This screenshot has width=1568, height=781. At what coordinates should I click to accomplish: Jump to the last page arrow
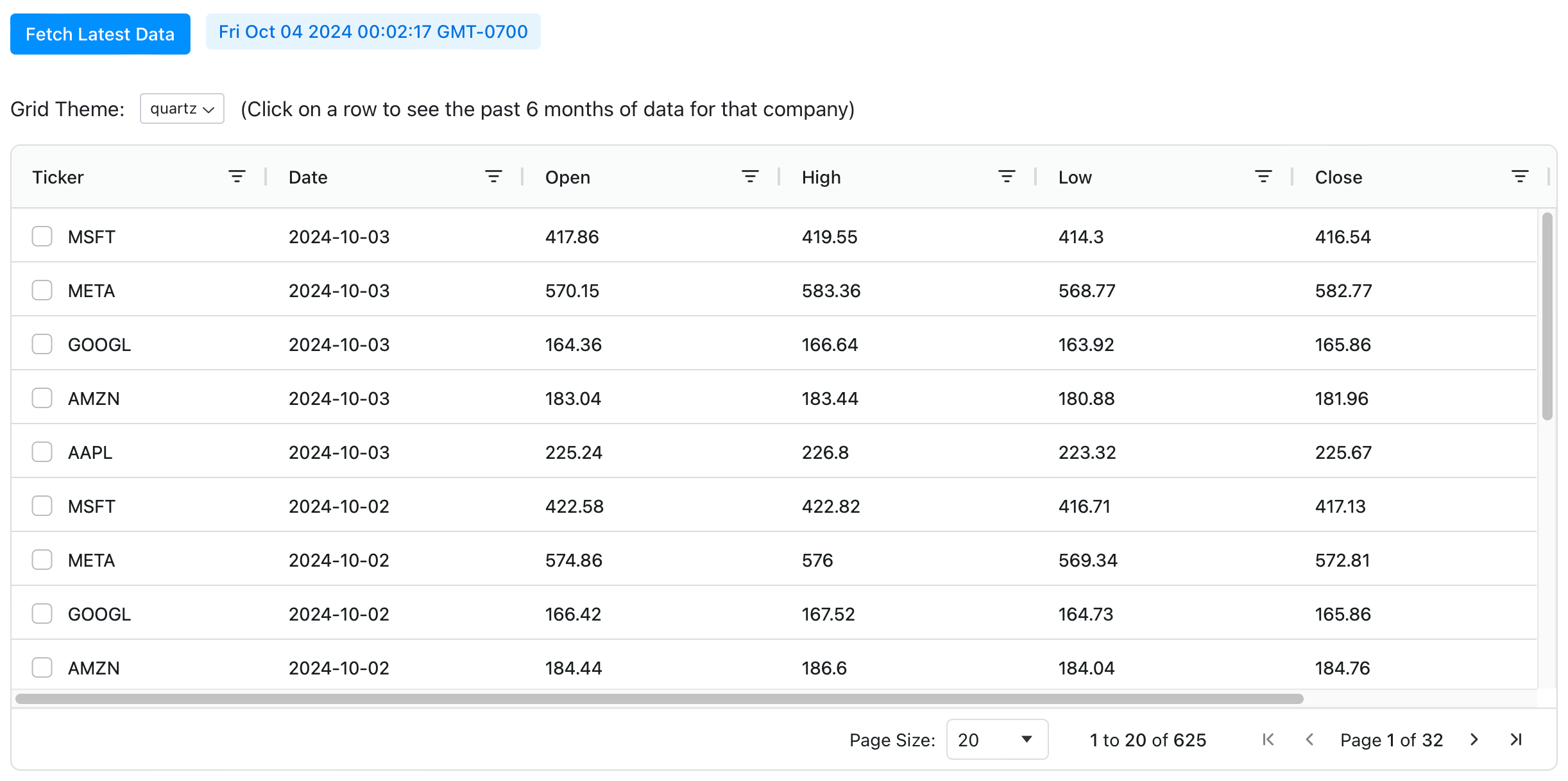point(1516,739)
